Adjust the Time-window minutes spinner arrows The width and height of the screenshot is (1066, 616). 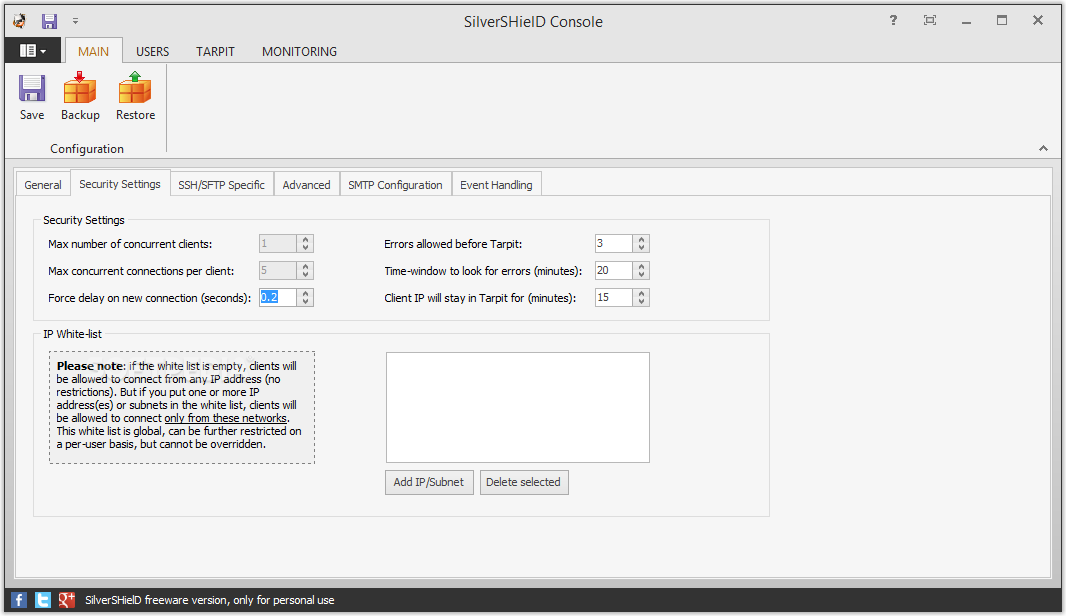pyautogui.click(x=642, y=271)
